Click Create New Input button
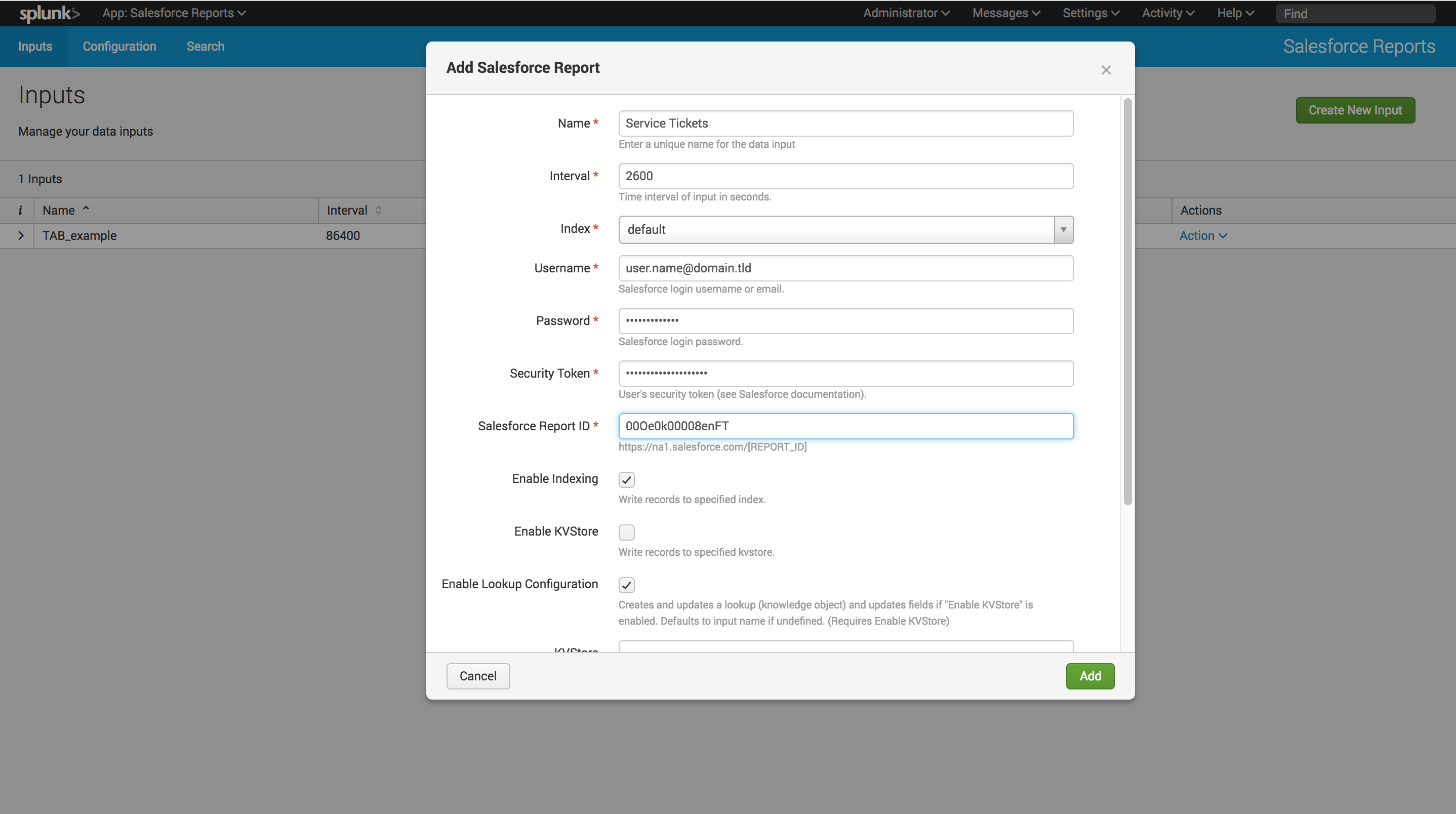The width and height of the screenshot is (1456, 814). pos(1355,110)
